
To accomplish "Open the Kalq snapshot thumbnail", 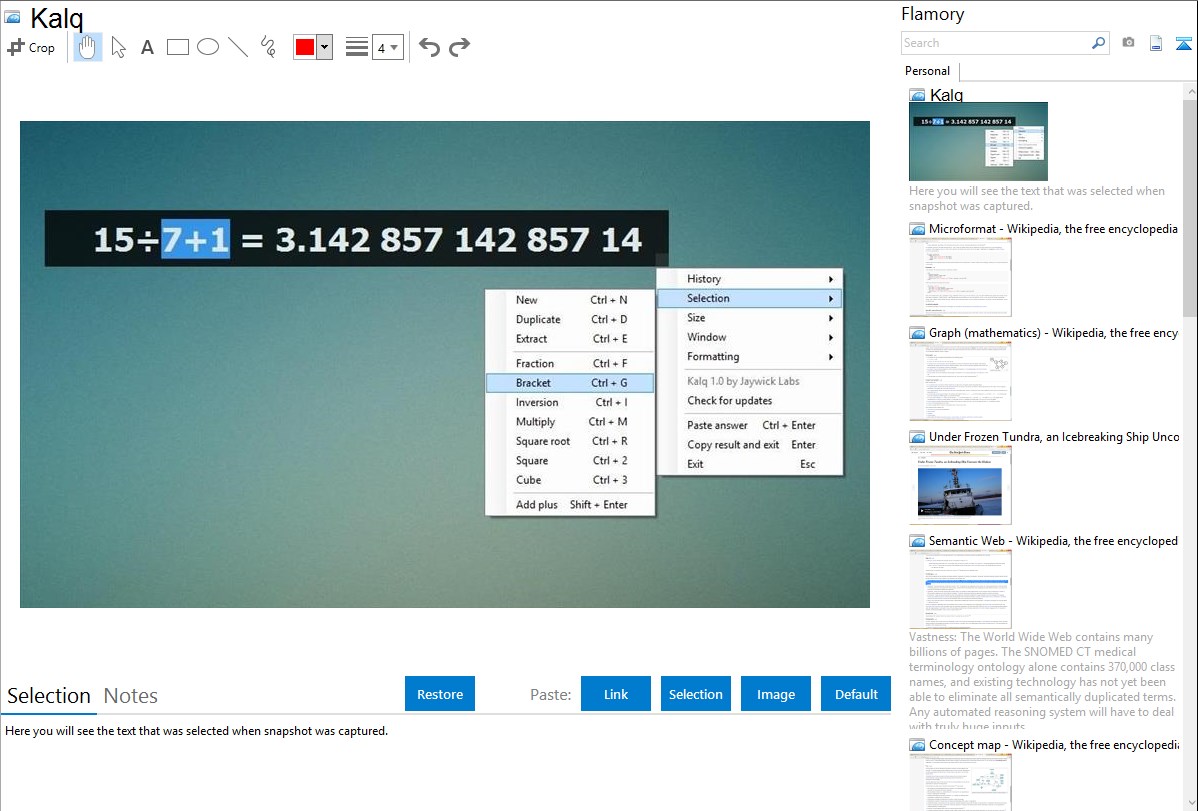I will point(978,141).
